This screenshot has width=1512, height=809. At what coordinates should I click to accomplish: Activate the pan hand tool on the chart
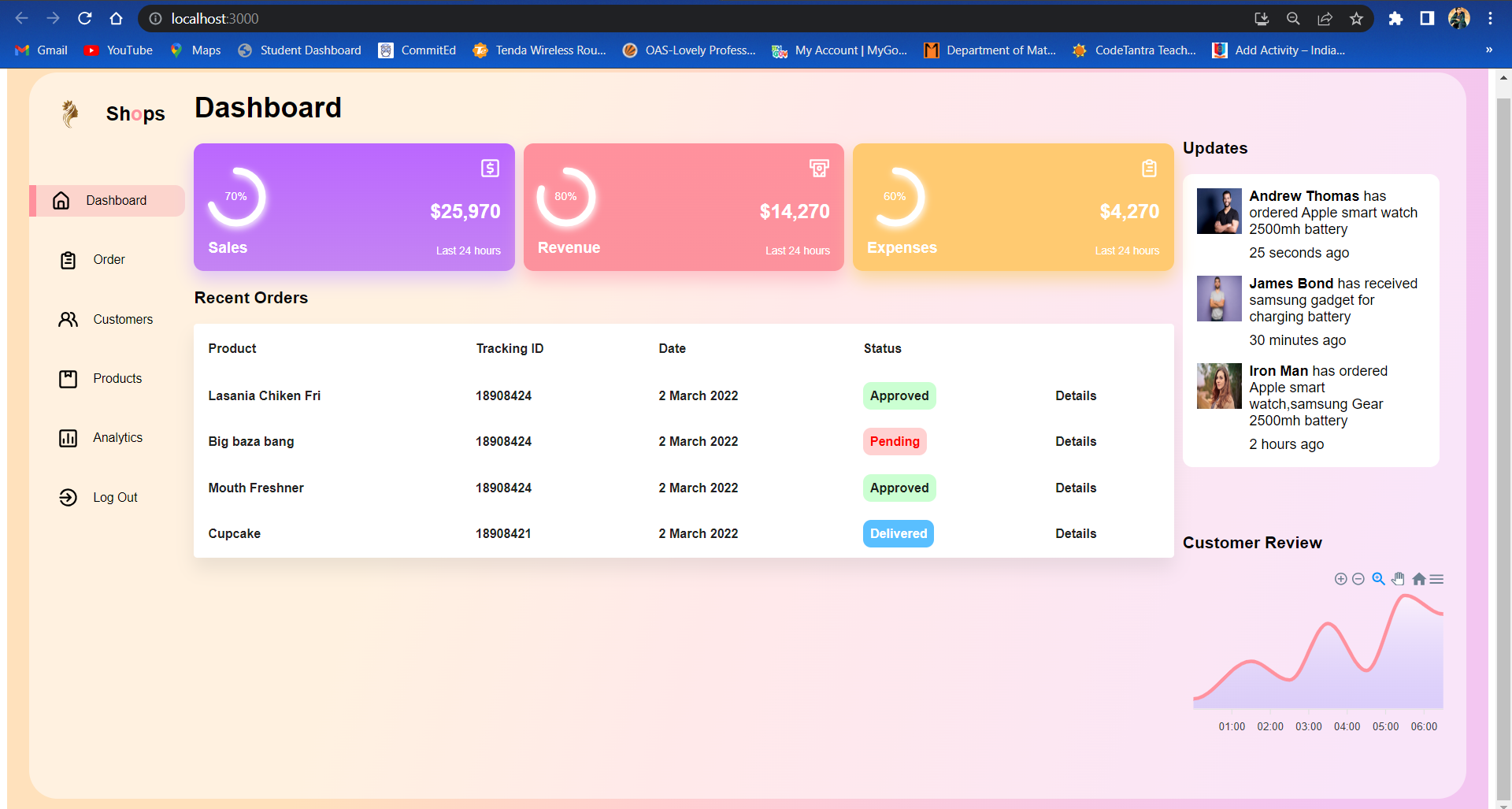coord(1399,579)
